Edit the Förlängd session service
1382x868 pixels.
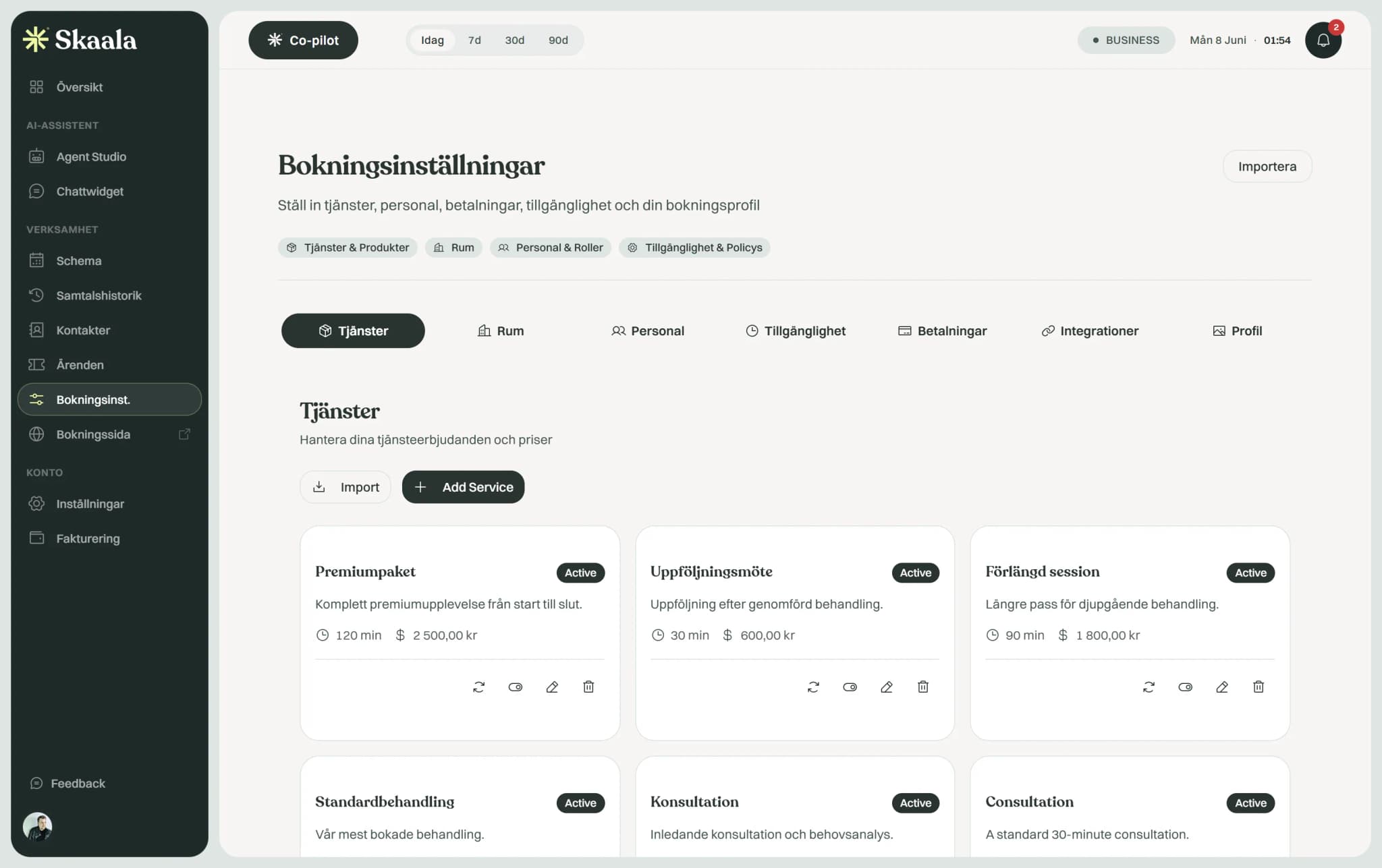[1222, 687]
